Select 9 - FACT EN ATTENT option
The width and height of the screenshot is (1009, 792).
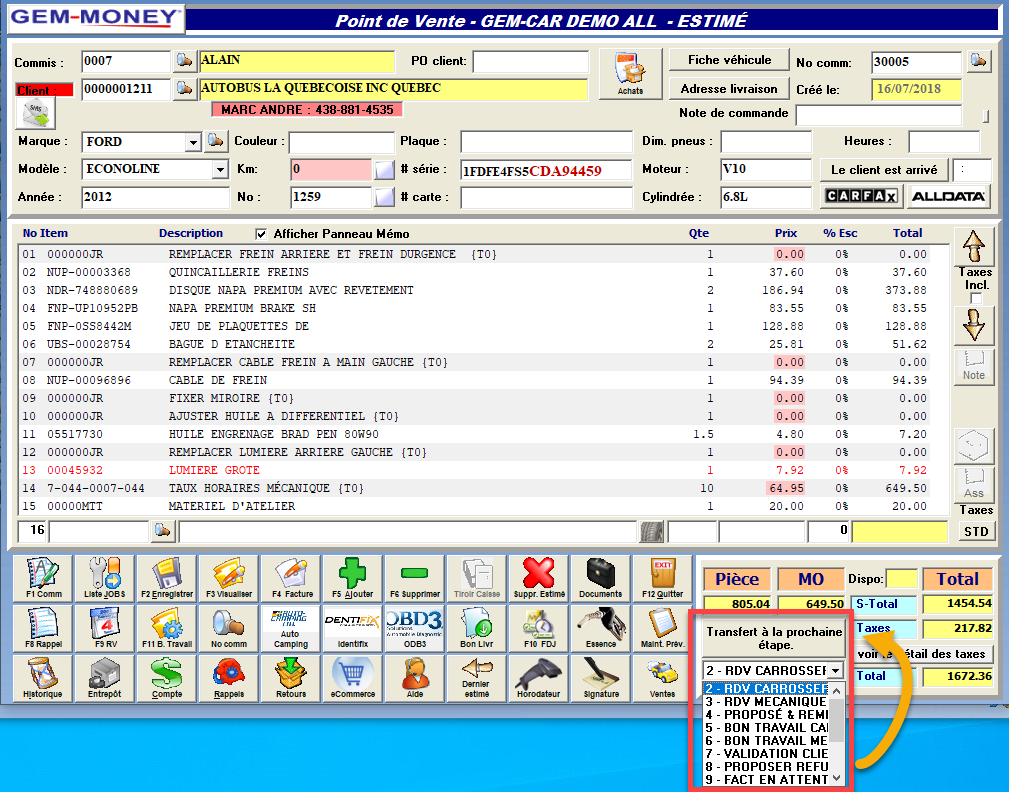(x=766, y=780)
